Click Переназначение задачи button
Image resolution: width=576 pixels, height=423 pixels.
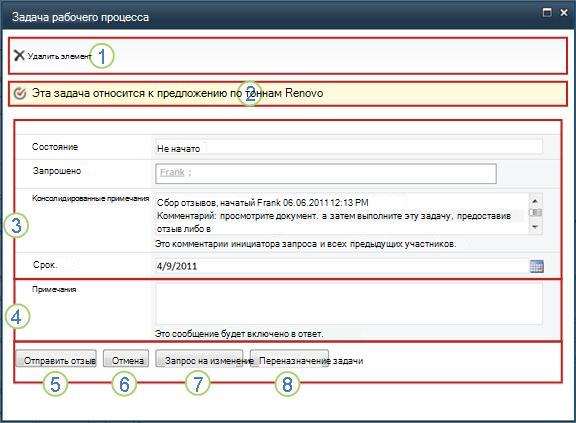coord(289,358)
